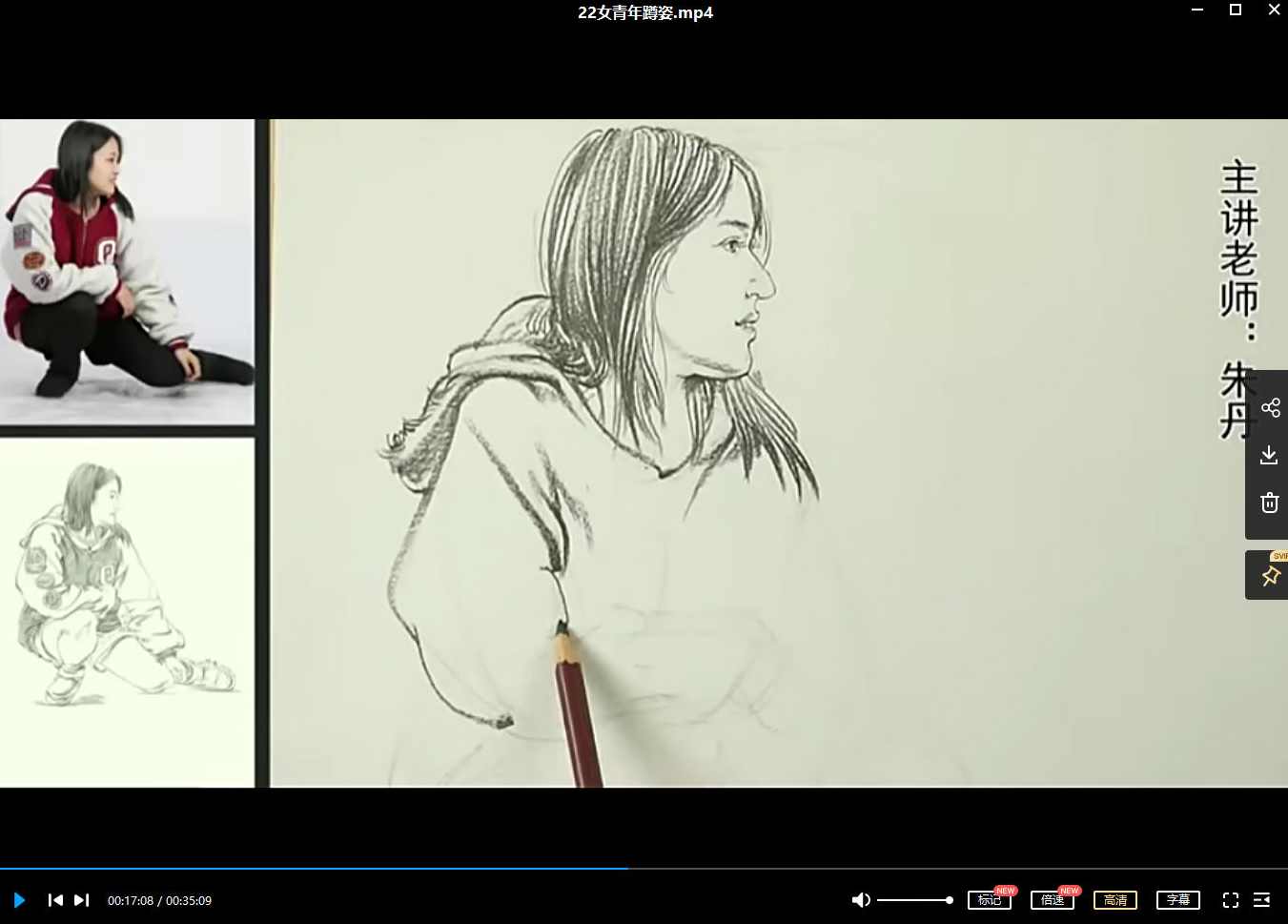Open the 倍速 playback speed menu
The height and width of the screenshot is (924, 1288).
(x=1052, y=900)
